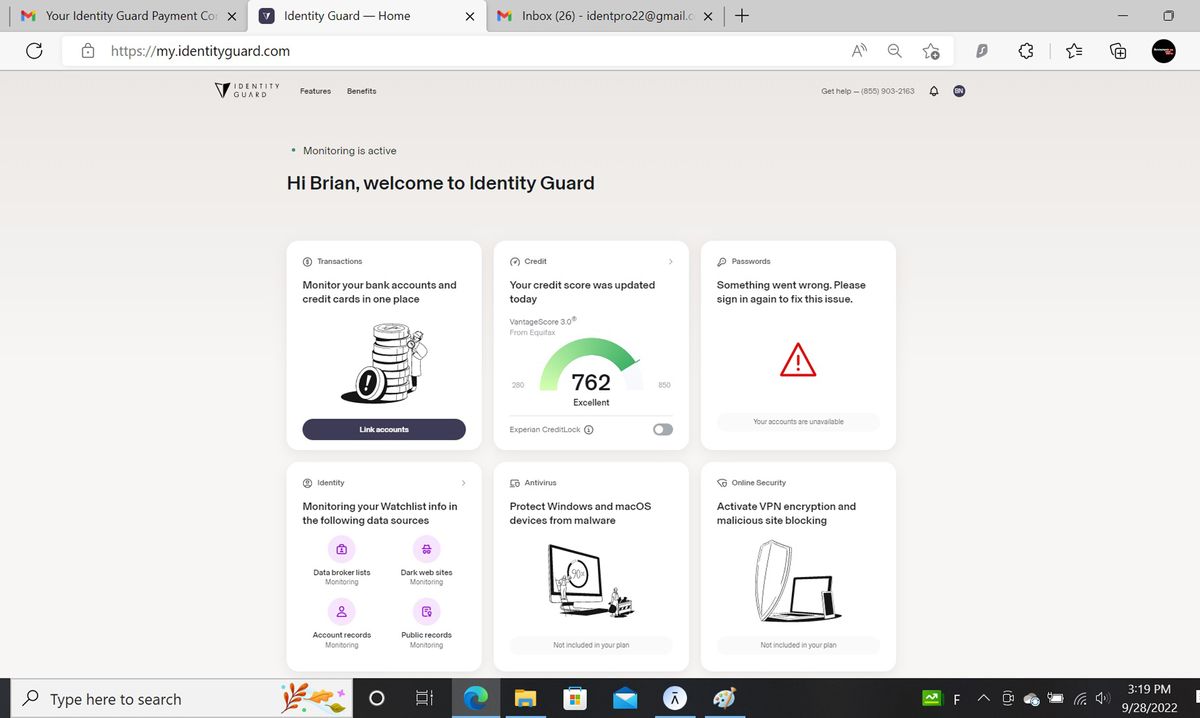1200x718 pixels.
Task: Select the Passwords key icon
Action: (721, 261)
